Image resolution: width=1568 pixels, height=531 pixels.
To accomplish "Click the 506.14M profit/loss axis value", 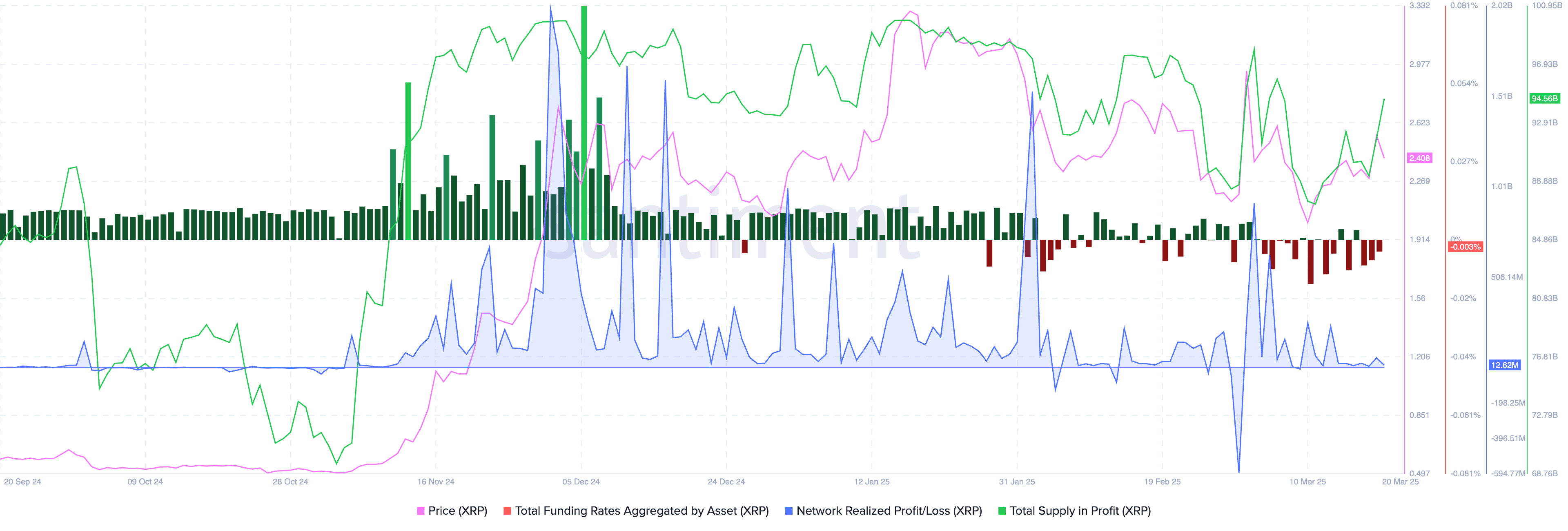I will click(x=1506, y=277).
